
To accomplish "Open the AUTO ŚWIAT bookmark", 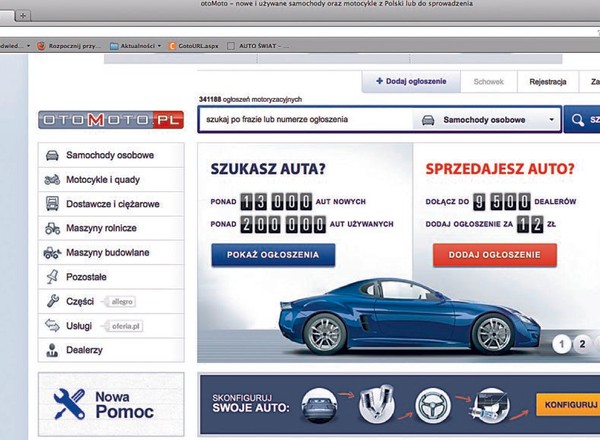I will tap(258, 46).
